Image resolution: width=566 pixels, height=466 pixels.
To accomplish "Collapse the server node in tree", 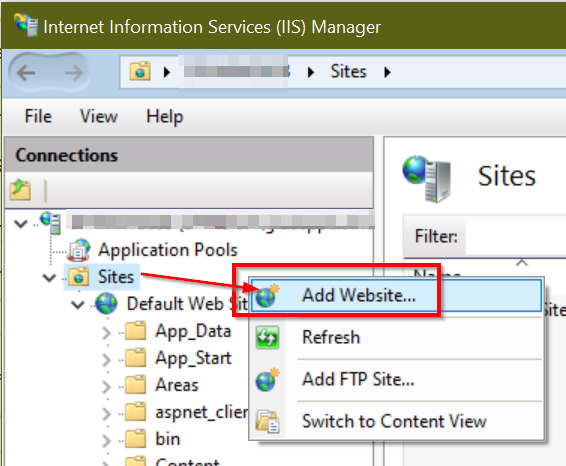I will (x=21, y=224).
